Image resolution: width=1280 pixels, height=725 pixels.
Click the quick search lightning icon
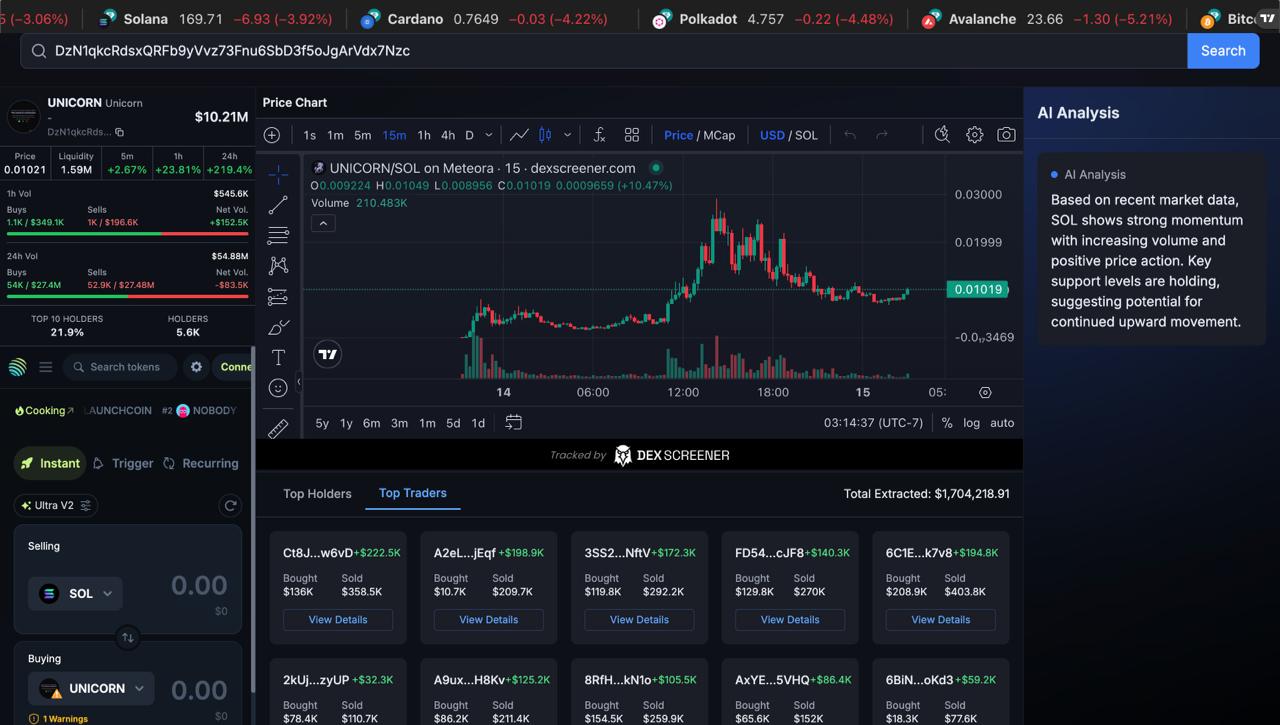[942, 135]
